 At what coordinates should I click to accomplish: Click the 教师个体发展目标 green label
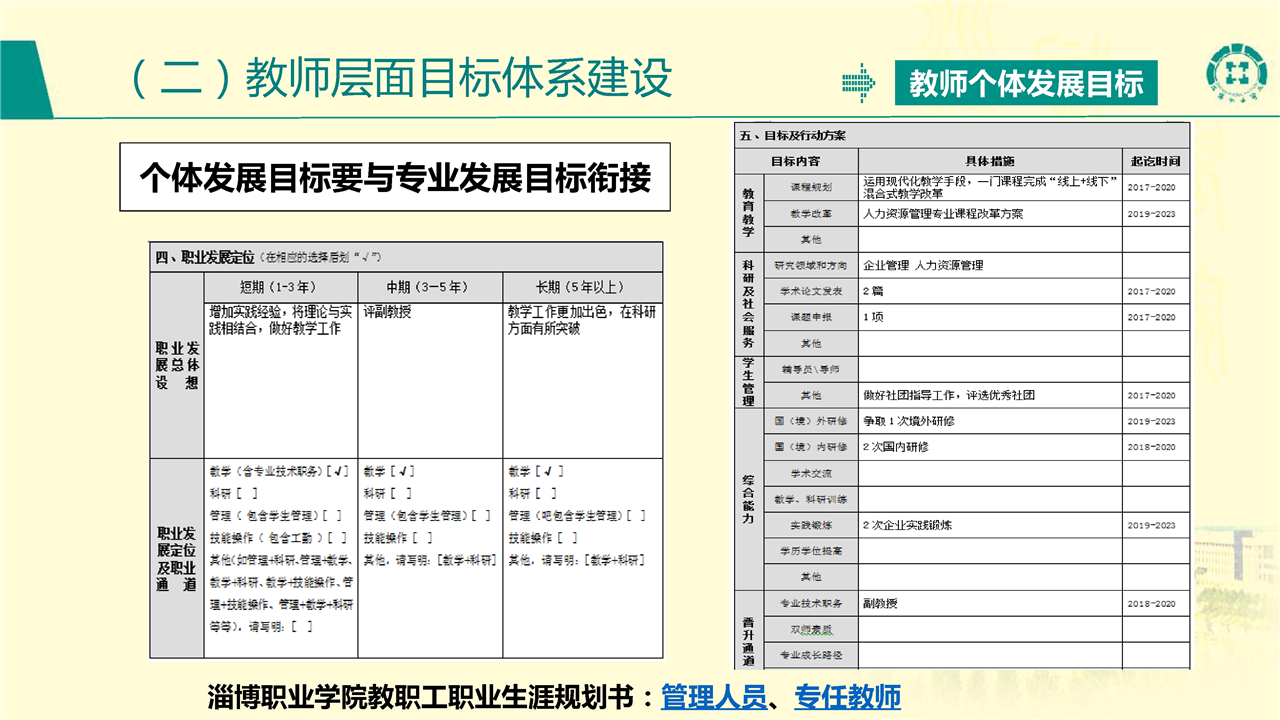1026,83
